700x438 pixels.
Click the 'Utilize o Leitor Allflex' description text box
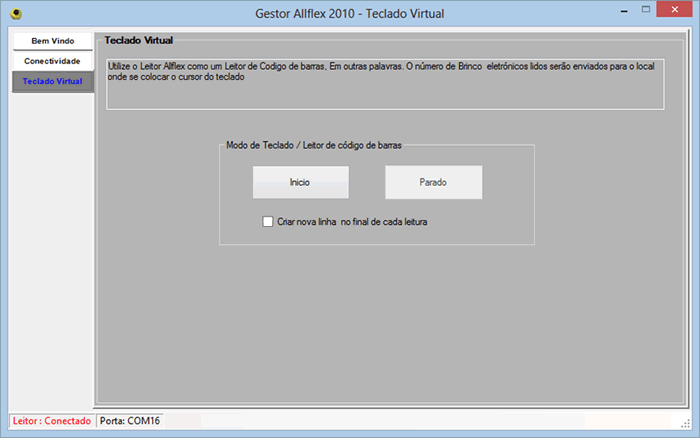click(385, 84)
